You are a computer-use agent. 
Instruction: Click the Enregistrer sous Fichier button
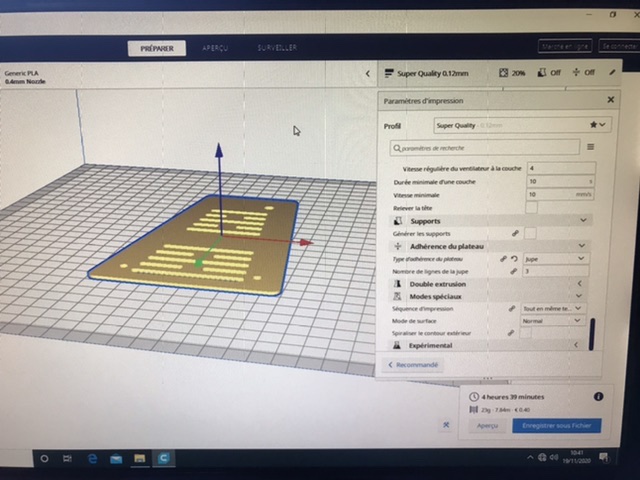[x=557, y=425]
